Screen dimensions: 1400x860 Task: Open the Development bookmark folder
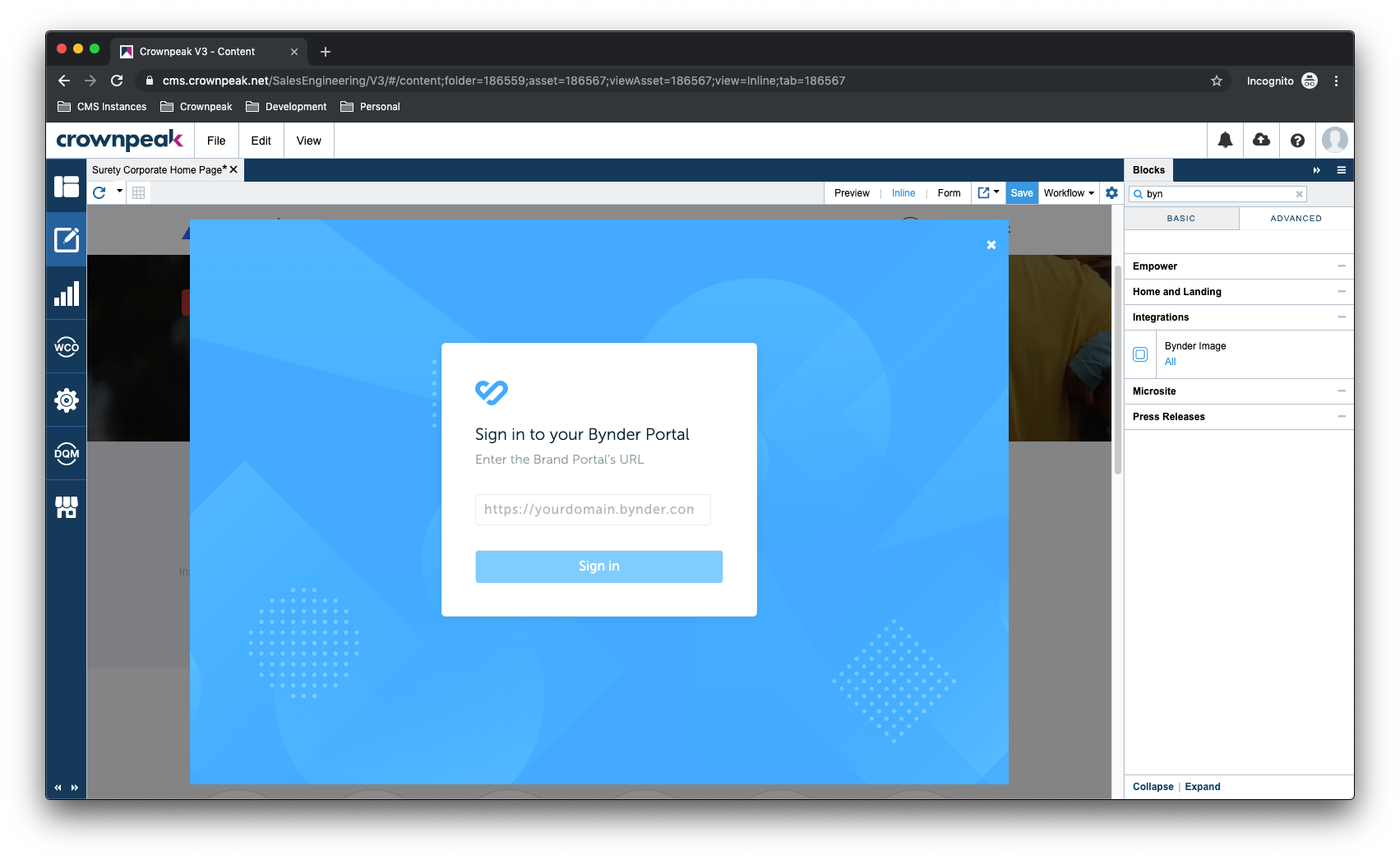point(286,107)
